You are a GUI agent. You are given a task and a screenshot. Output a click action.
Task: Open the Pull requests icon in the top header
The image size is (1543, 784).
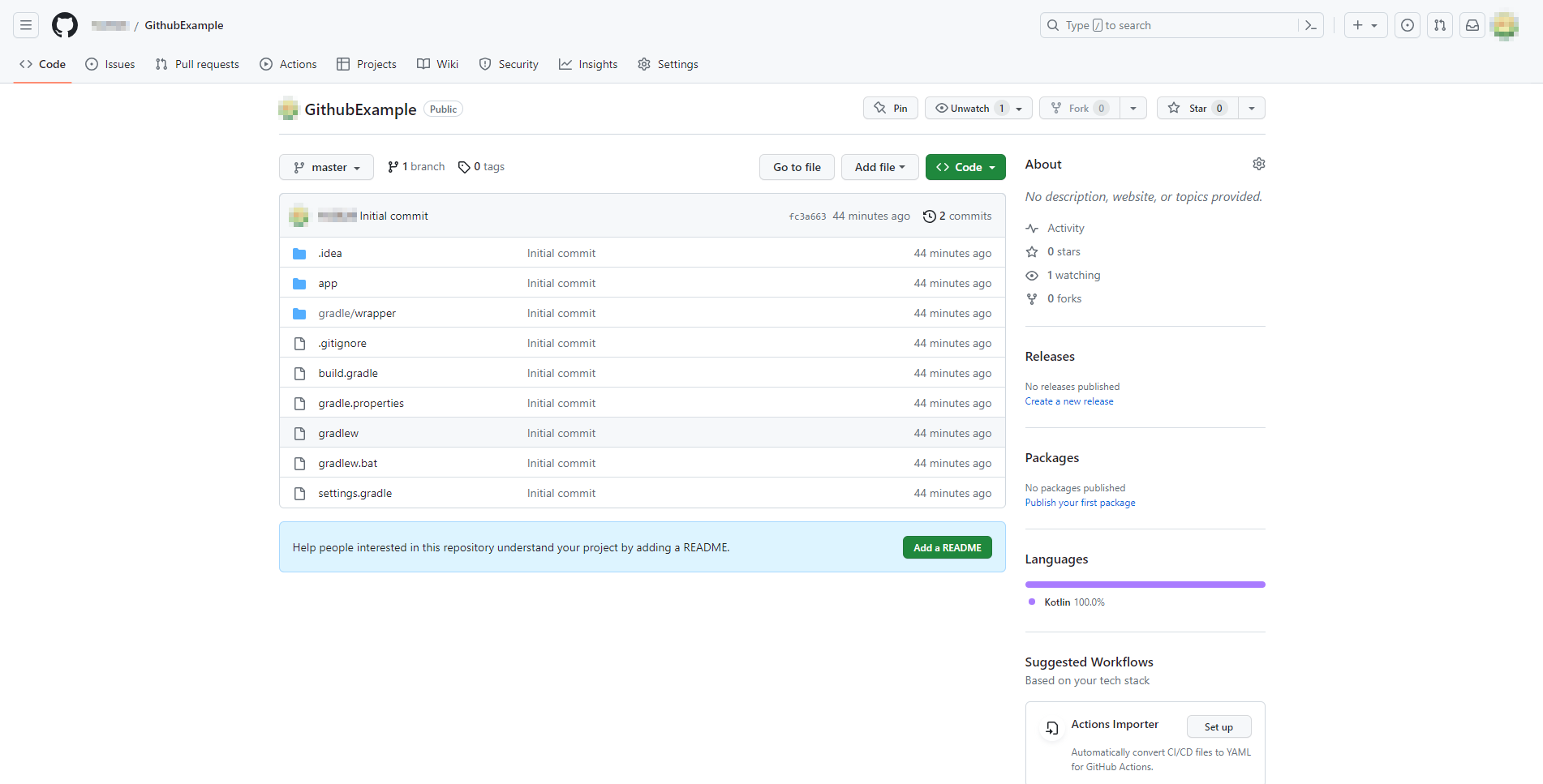click(1440, 25)
